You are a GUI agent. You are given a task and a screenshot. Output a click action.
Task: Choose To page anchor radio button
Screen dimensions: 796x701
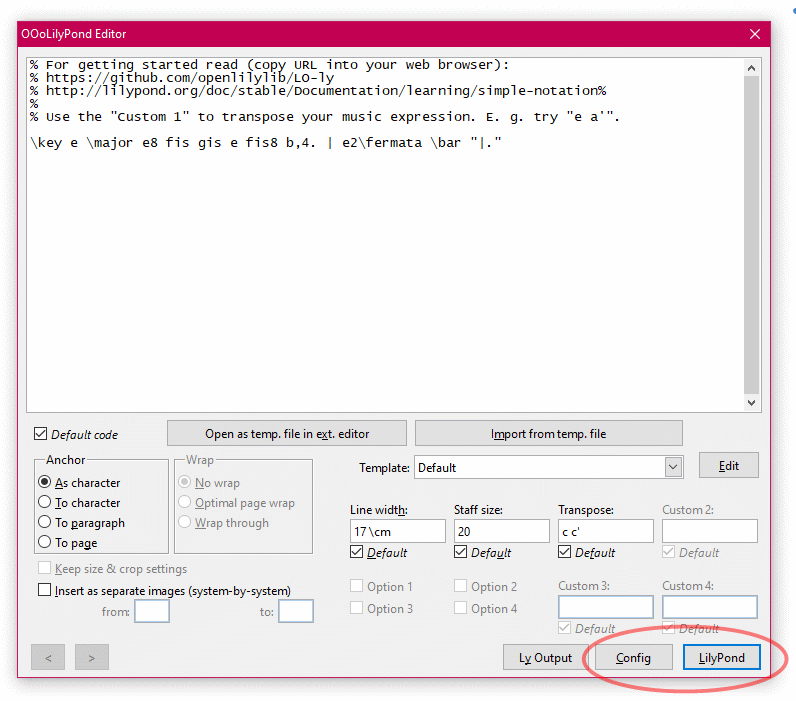45,542
